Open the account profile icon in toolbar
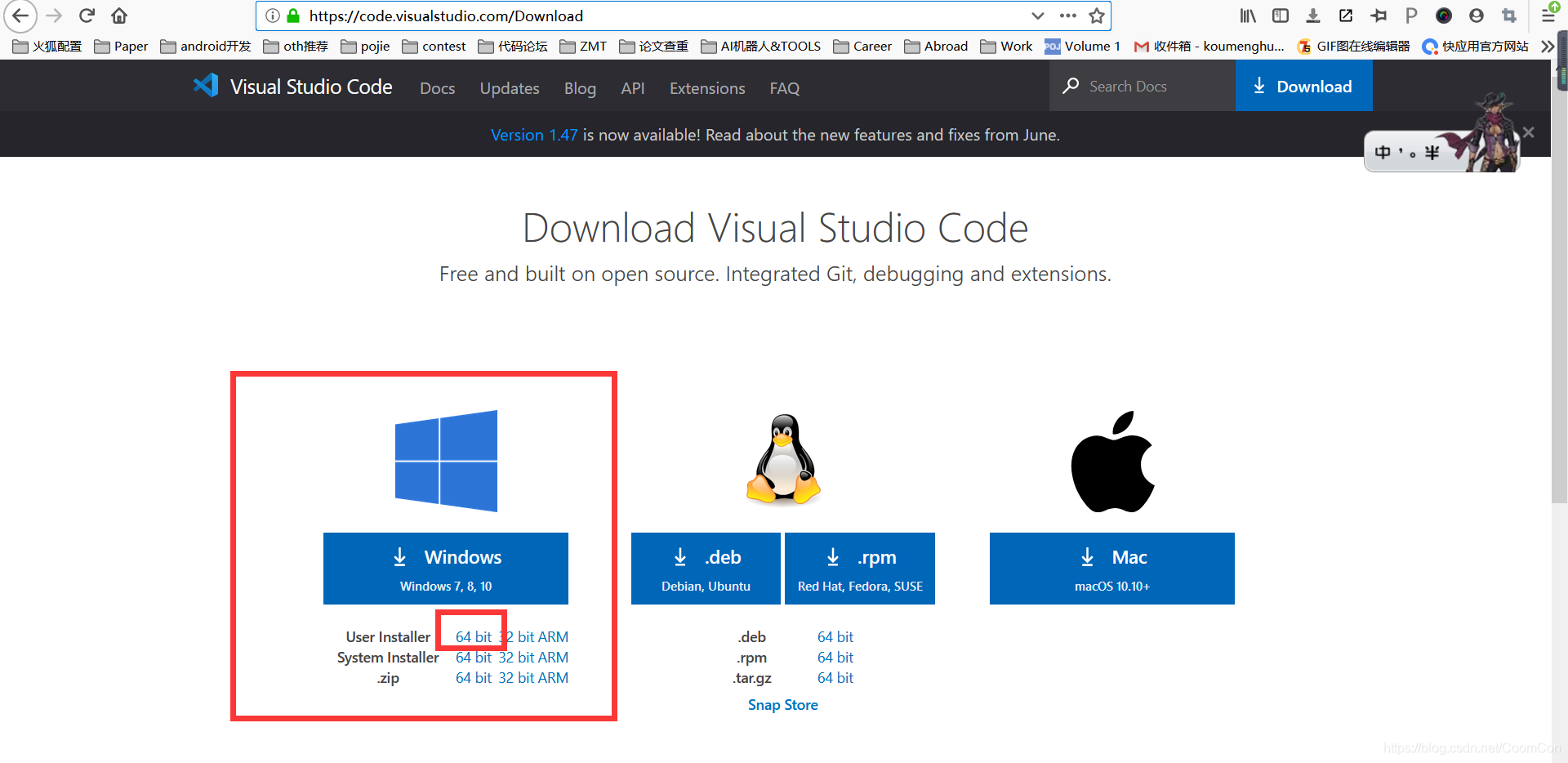This screenshot has height=763, width=1568. pos(1477,16)
